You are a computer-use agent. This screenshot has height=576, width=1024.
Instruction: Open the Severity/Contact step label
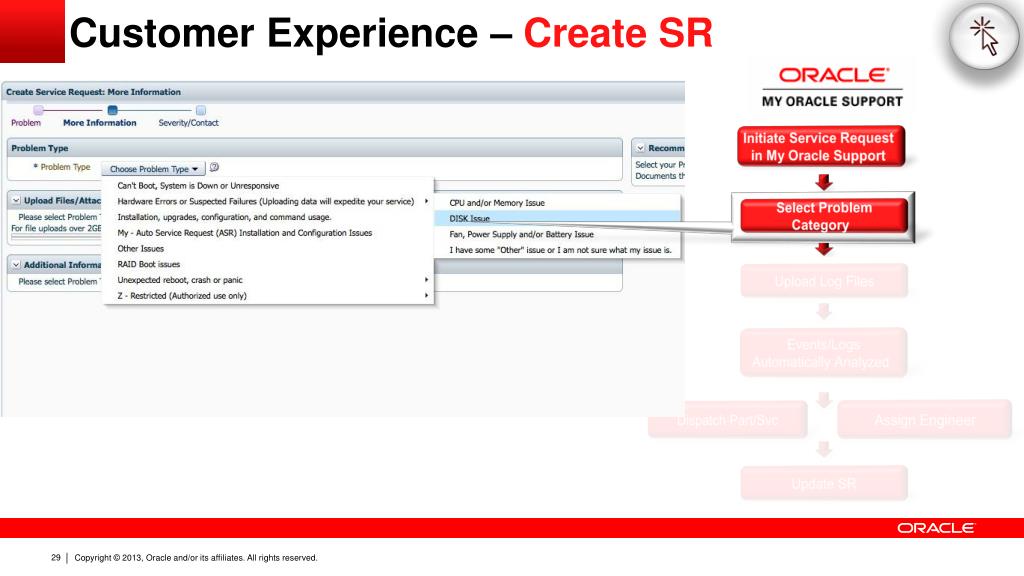coord(189,123)
